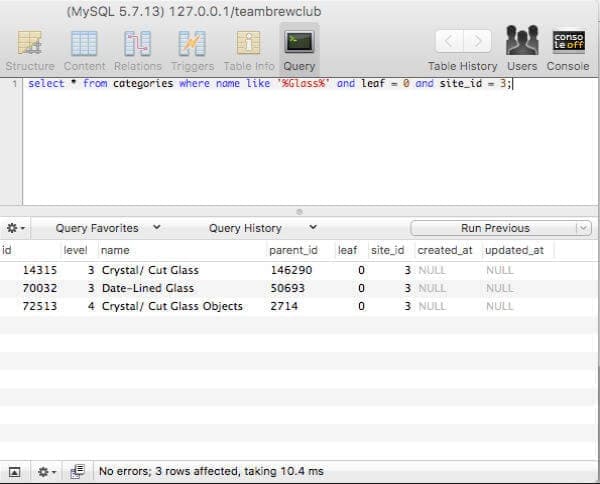Toggle the Console icon
Viewport: 600px width, 484px height.
click(x=569, y=41)
